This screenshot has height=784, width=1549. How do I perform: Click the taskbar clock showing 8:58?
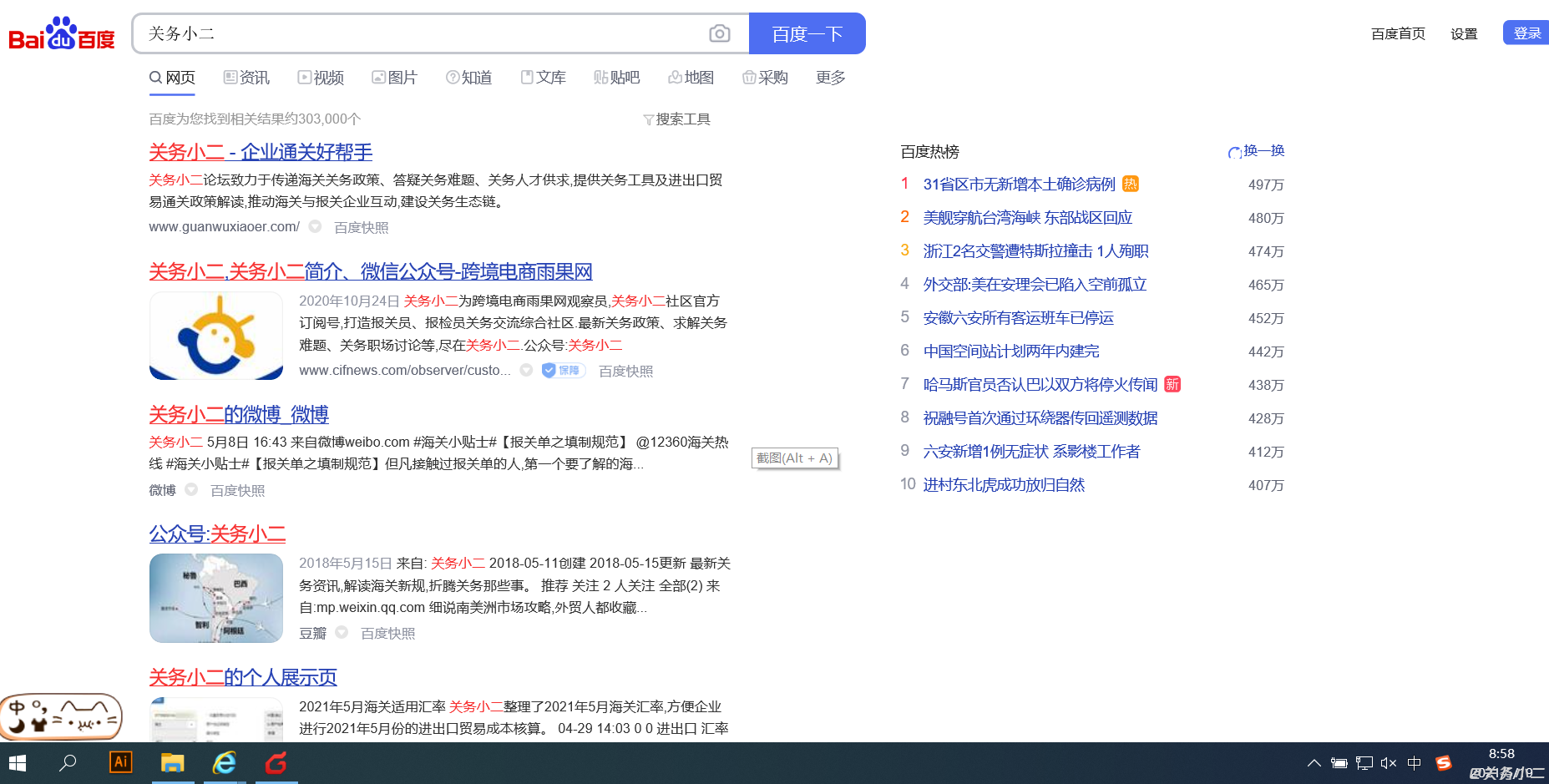click(1501, 754)
